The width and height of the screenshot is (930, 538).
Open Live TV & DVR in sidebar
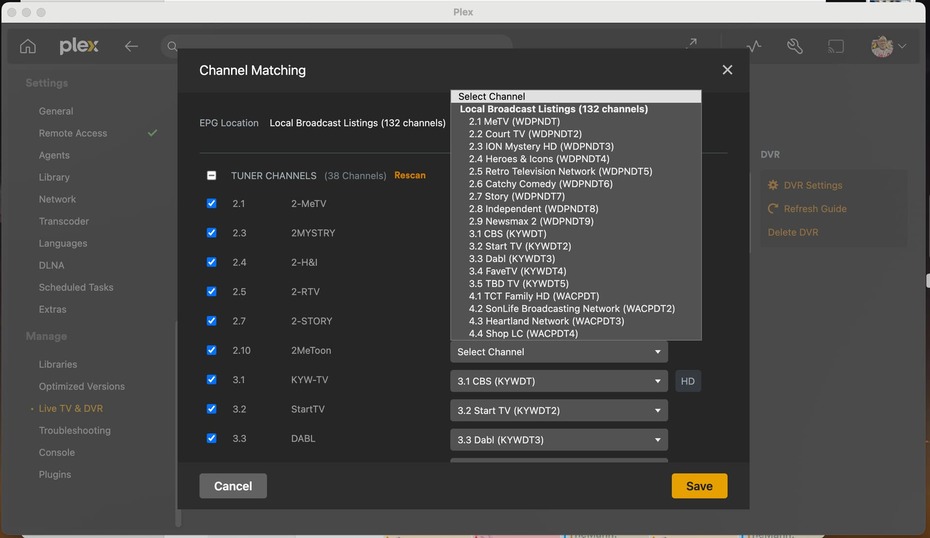point(71,408)
